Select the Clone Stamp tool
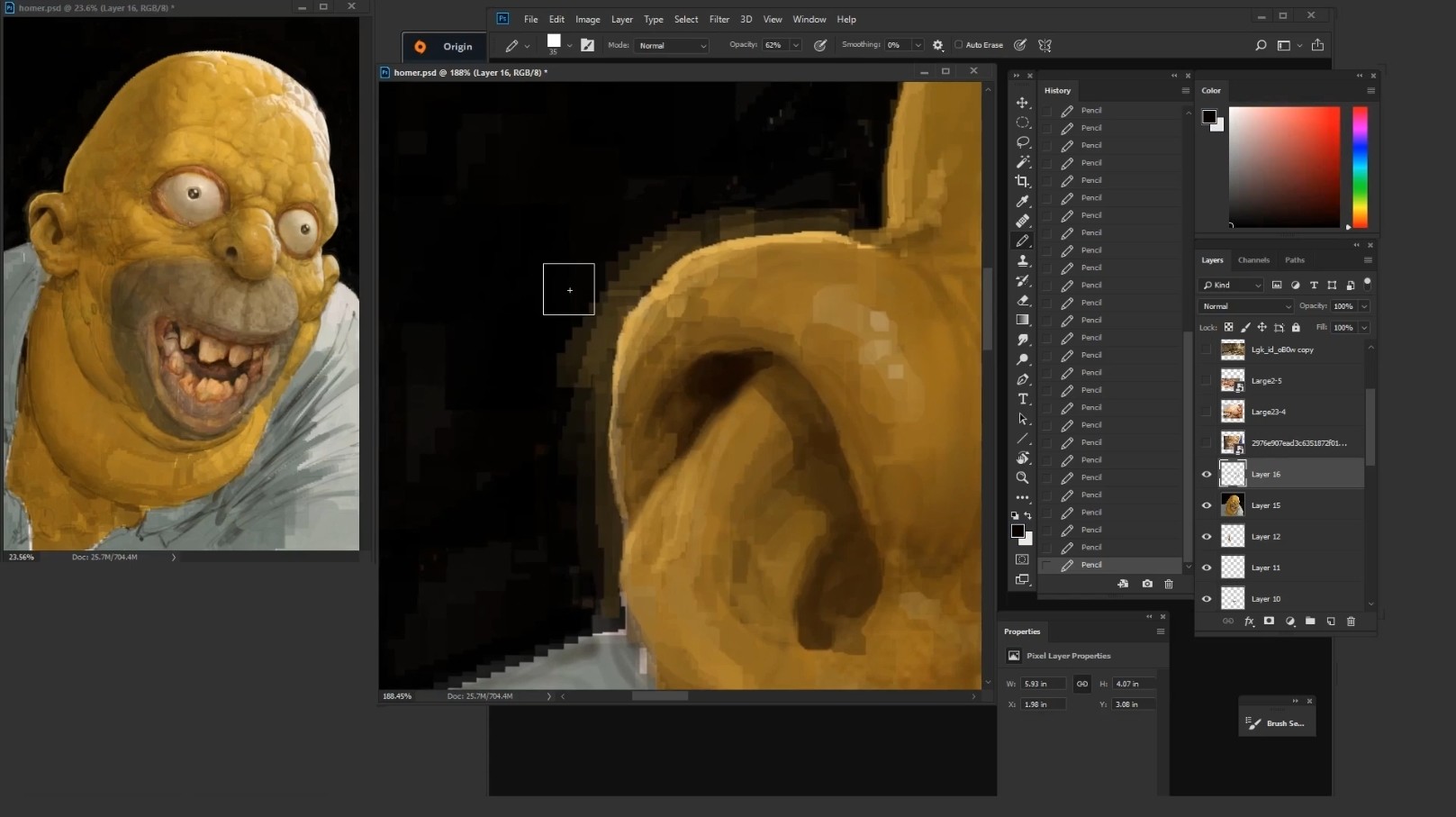 [x=1022, y=261]
